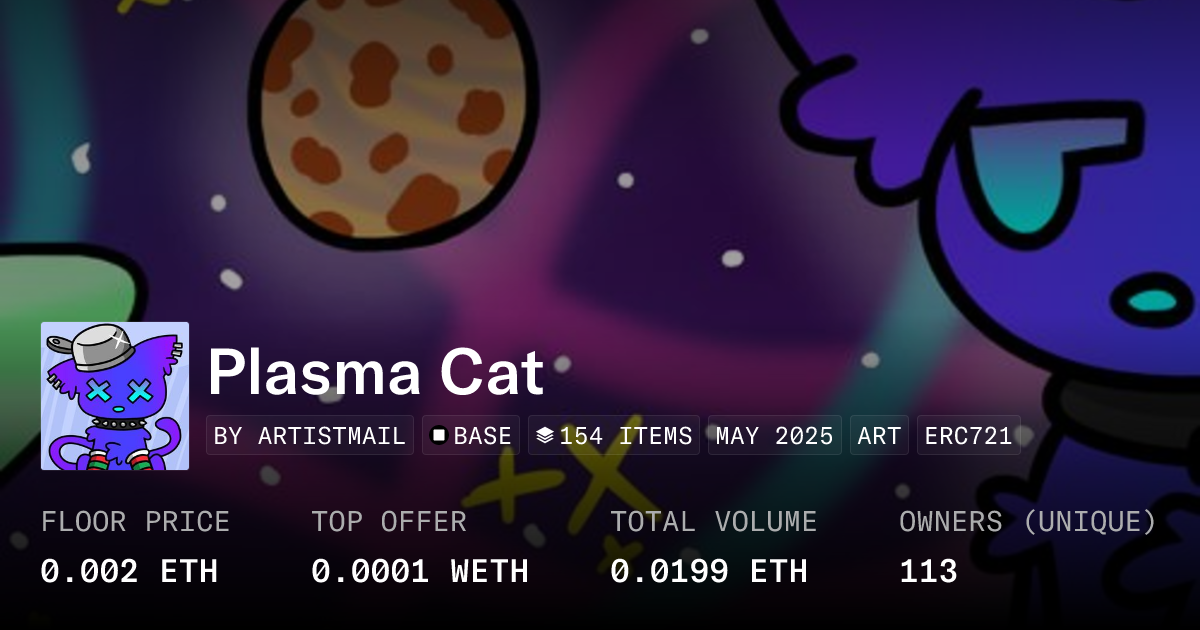Click the 154 ITEMS count text
Screen dimensions: 1200x630
pos(626,436)
